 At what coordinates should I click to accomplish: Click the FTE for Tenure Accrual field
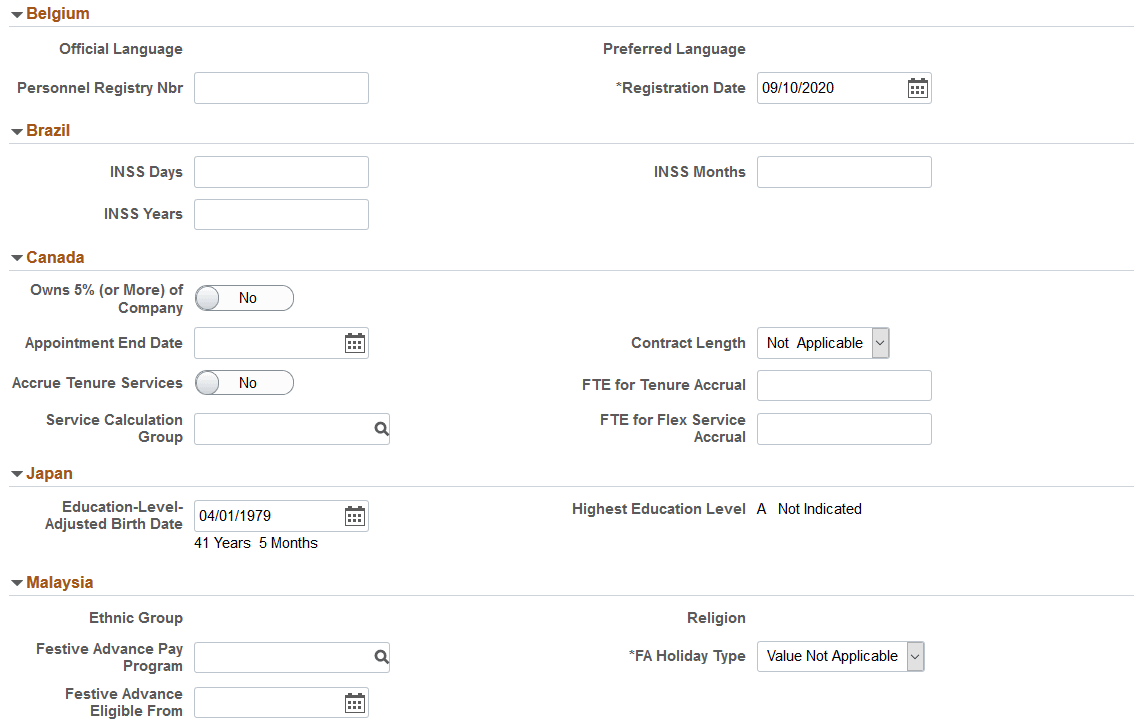click(x=844, y=385)
